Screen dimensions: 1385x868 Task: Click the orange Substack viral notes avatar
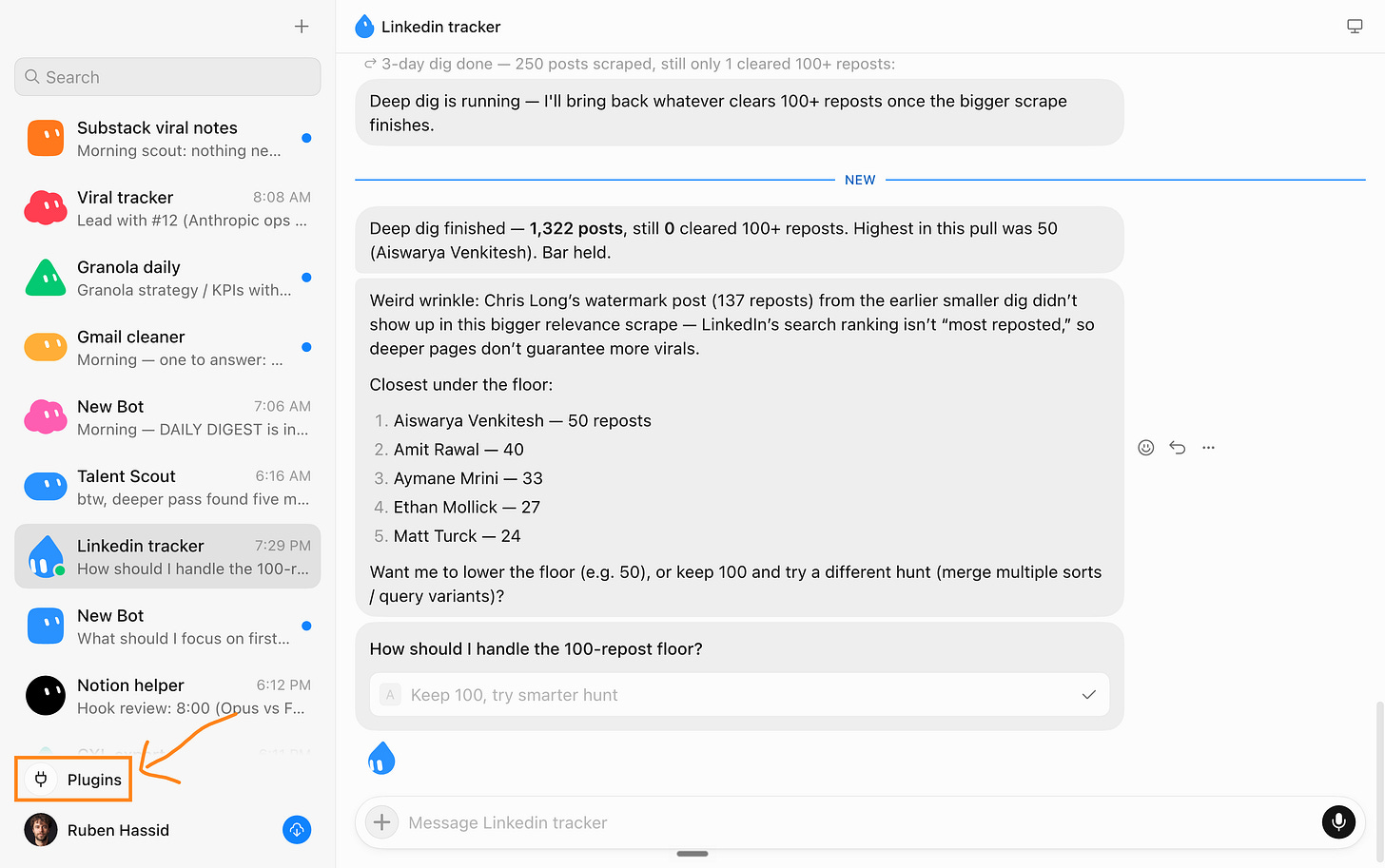pyautogui.click(x=46, y=138)
